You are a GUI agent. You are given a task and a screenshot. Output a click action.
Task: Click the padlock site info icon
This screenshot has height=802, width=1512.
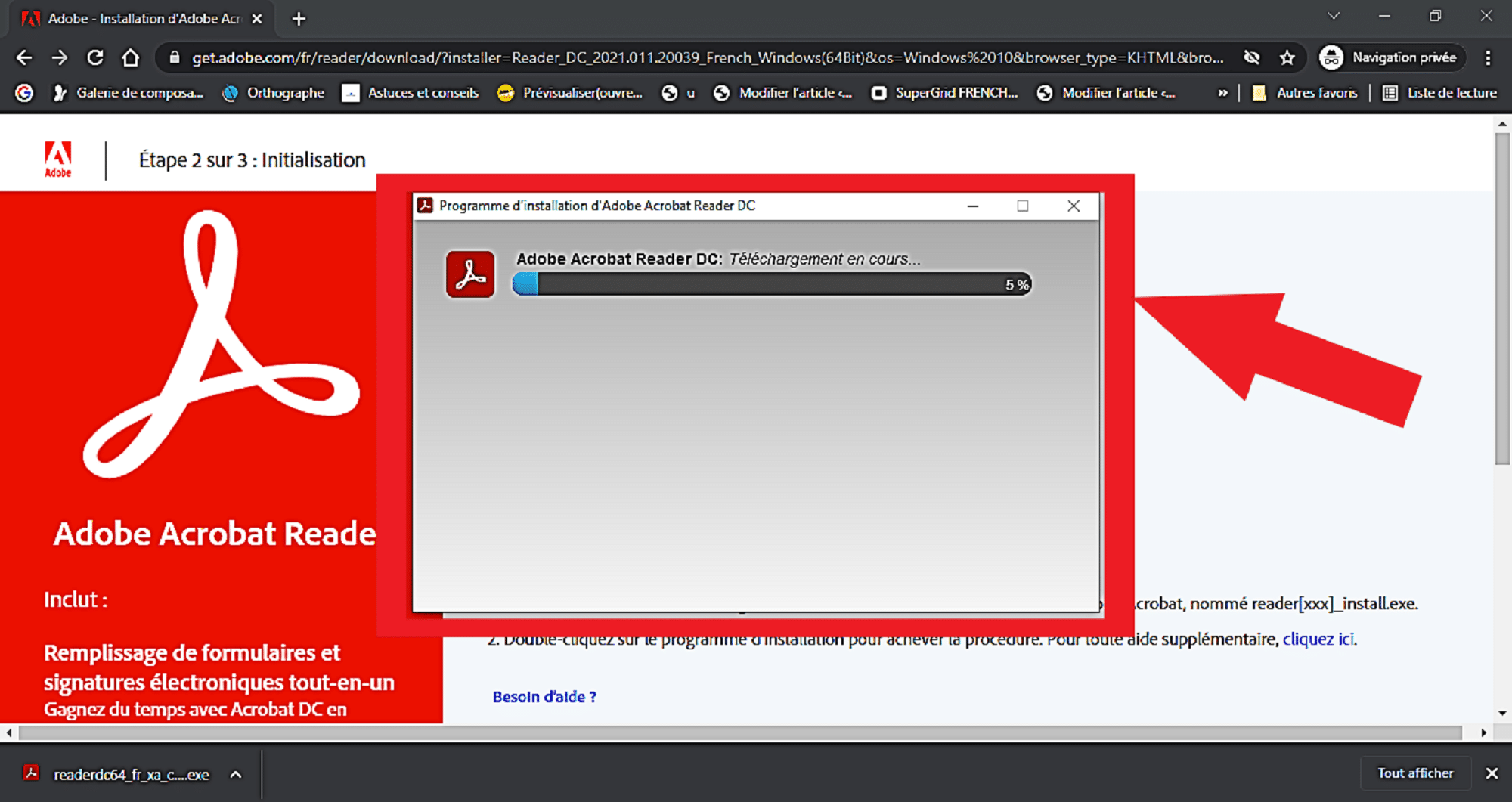pyautogui.click(x=175, y=57)
